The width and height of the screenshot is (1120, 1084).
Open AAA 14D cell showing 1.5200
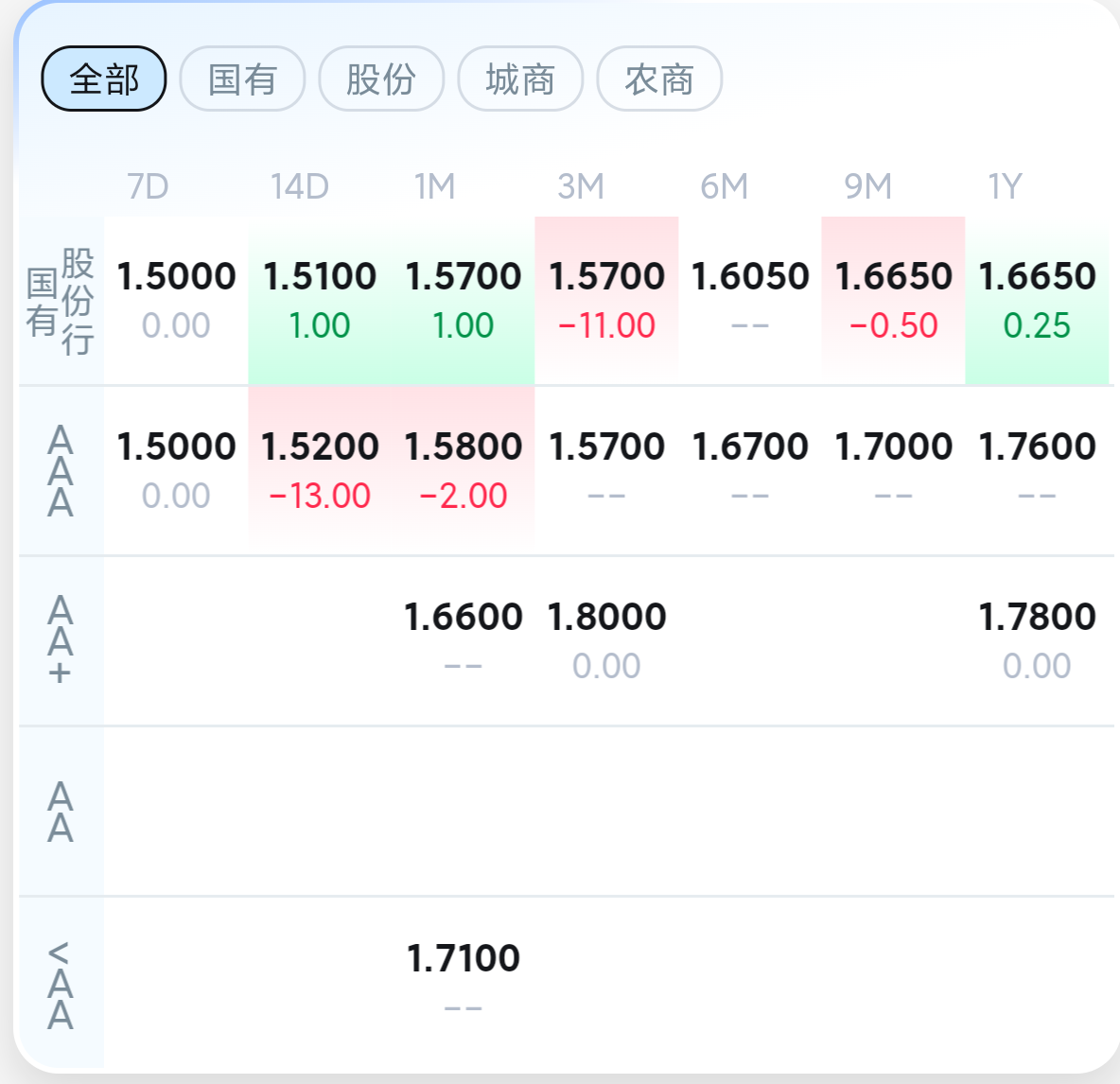point(320,471)
